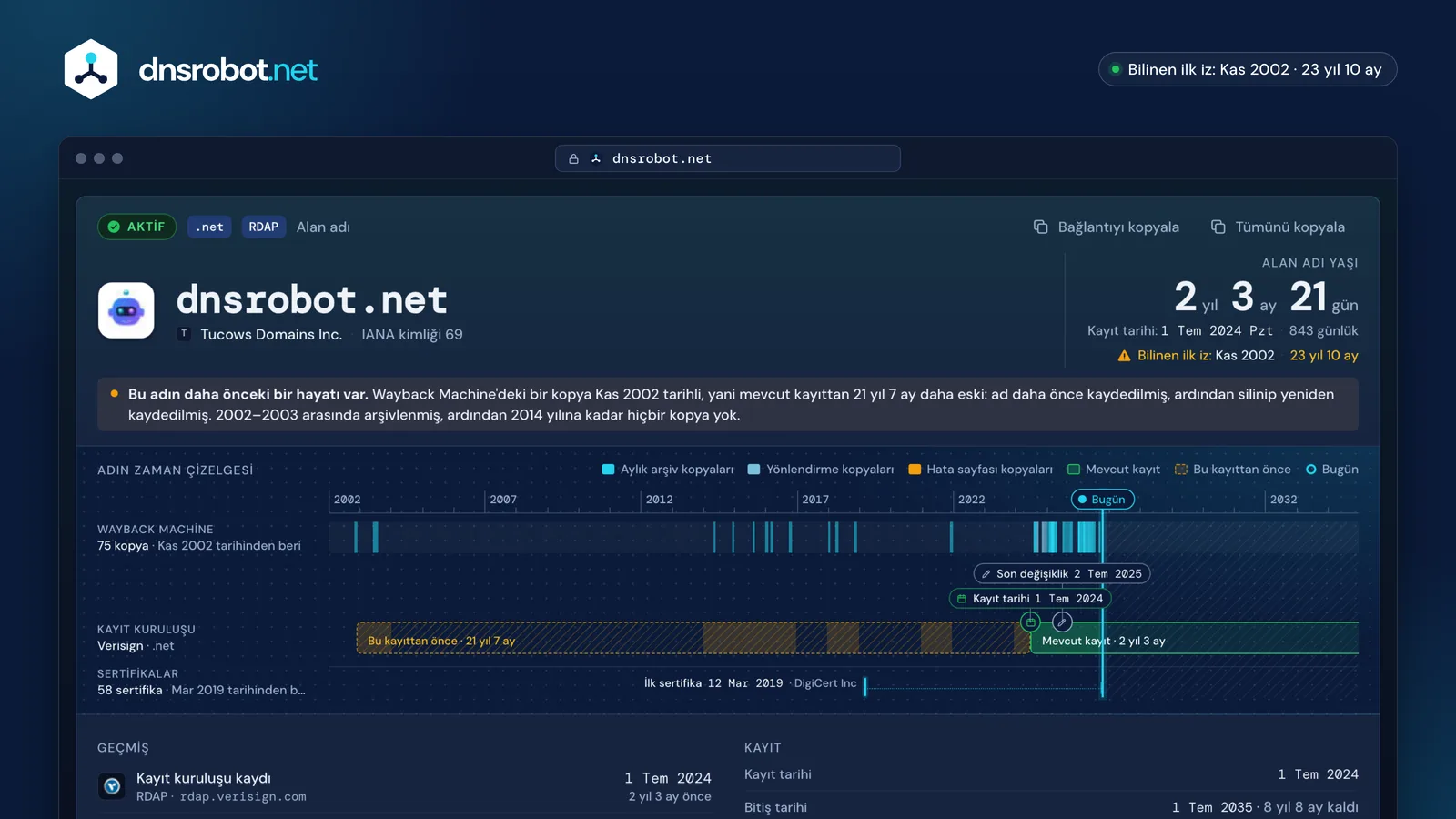Image resolution: width=1456 pixels, height=819 pixels.
Task: Click the RDAP tag
Action: click(264, 227)
